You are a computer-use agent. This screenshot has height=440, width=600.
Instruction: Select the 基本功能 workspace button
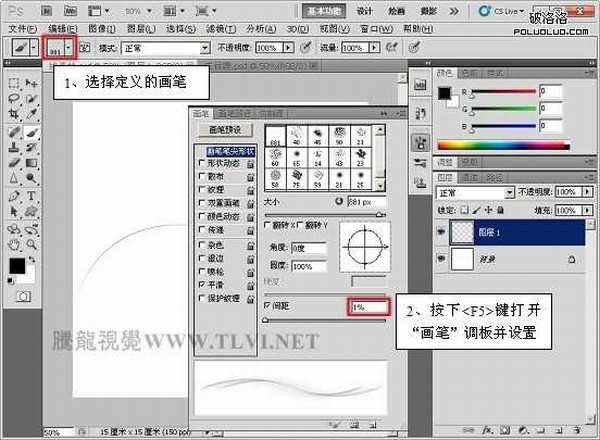pos(324,11)
